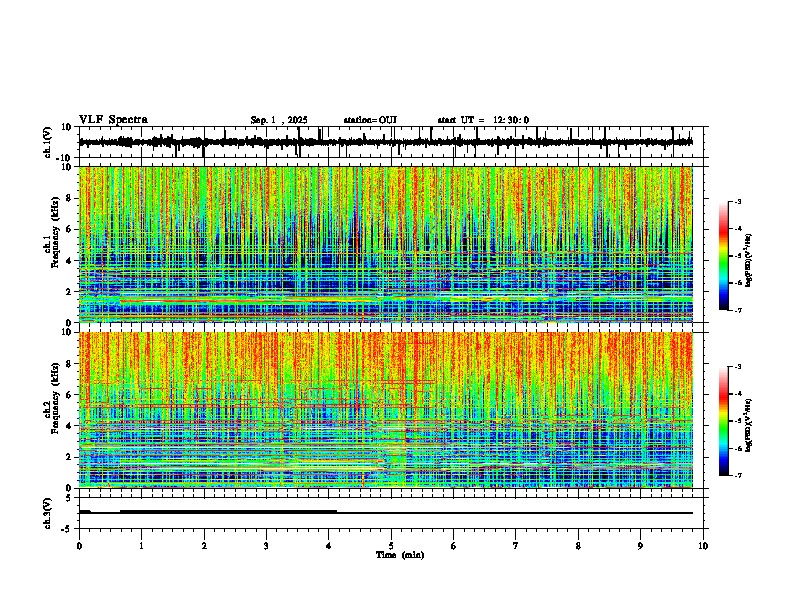Click the '5' tick on Time axis
The height and width of the screenshot is (612, 792).
coord(391,546)
